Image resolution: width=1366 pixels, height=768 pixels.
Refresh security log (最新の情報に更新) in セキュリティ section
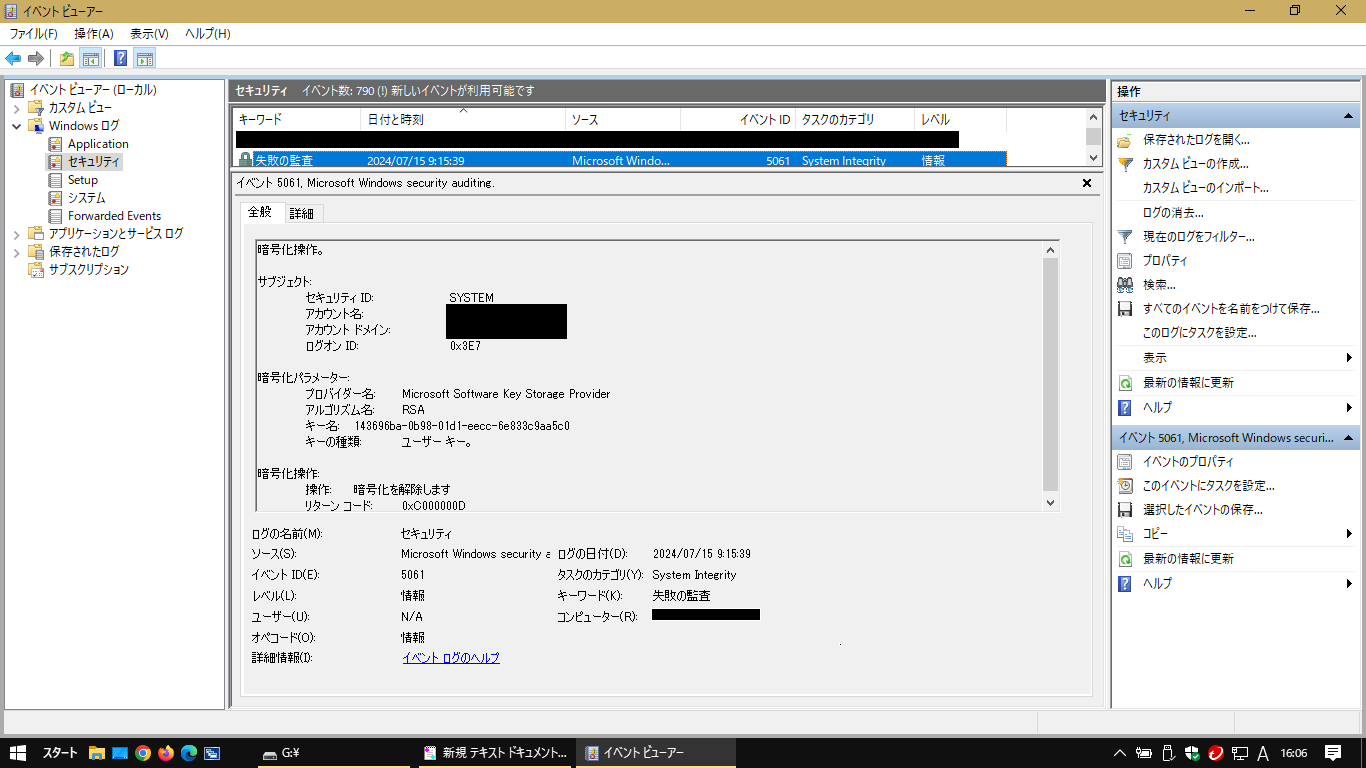1188,383
